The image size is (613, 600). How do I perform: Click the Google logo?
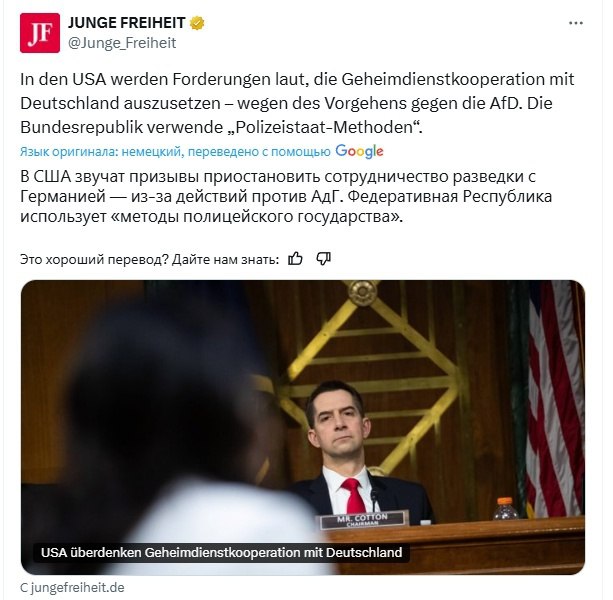[x=359, y=152]
